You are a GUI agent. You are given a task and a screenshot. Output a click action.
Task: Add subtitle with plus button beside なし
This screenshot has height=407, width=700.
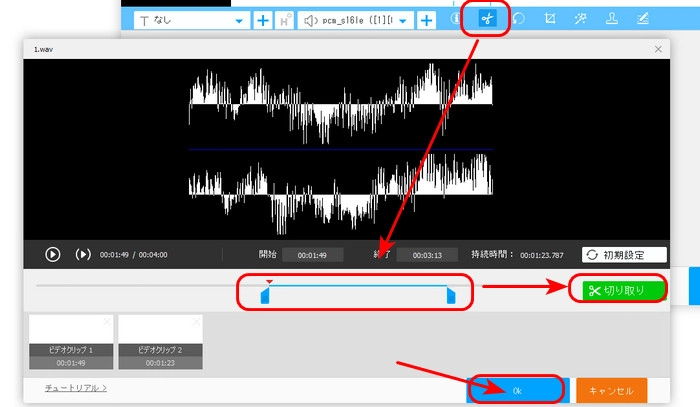pos(263,20)
